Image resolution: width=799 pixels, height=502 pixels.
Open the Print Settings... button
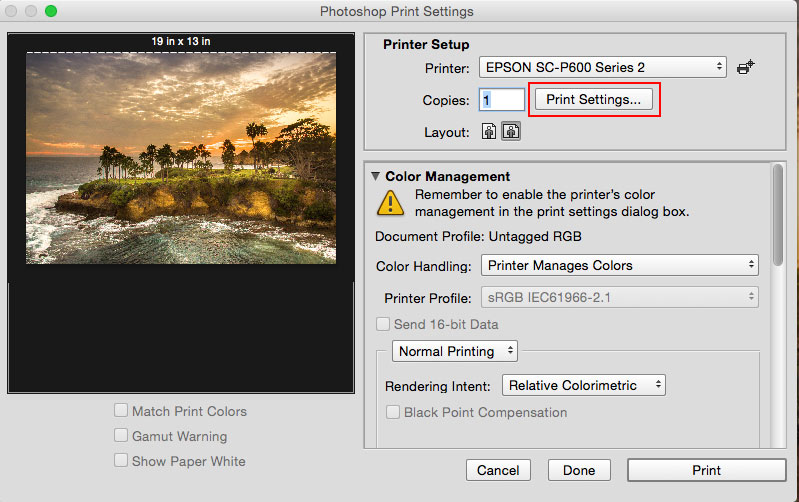point(594,99)
